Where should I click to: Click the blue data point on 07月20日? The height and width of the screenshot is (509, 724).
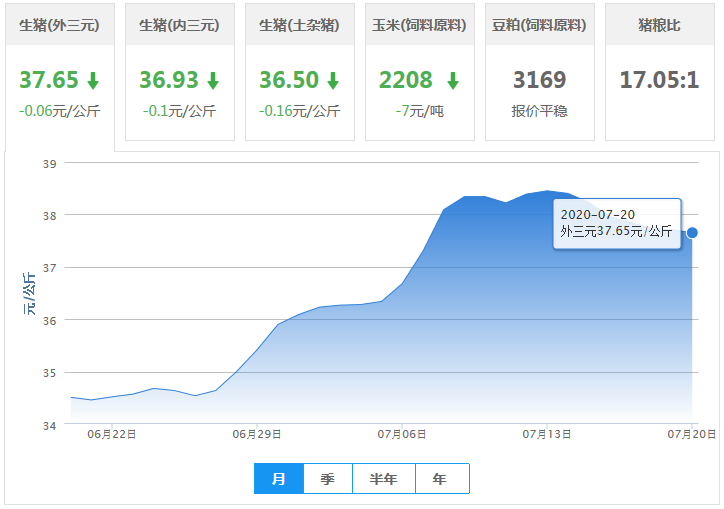click(x=692, y=233)
